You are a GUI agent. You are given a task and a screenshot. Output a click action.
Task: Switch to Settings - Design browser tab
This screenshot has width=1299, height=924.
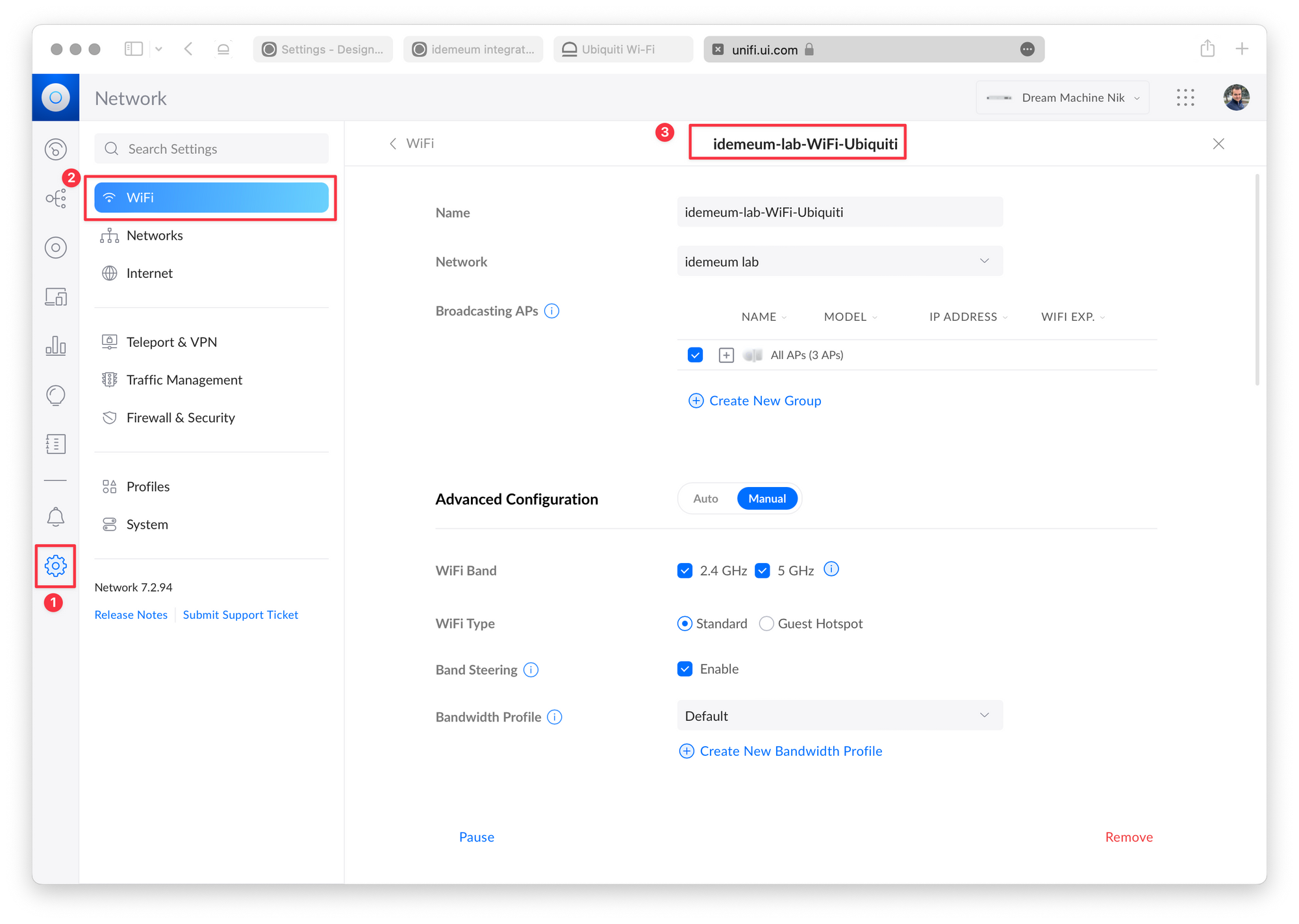tap(323, 49)
